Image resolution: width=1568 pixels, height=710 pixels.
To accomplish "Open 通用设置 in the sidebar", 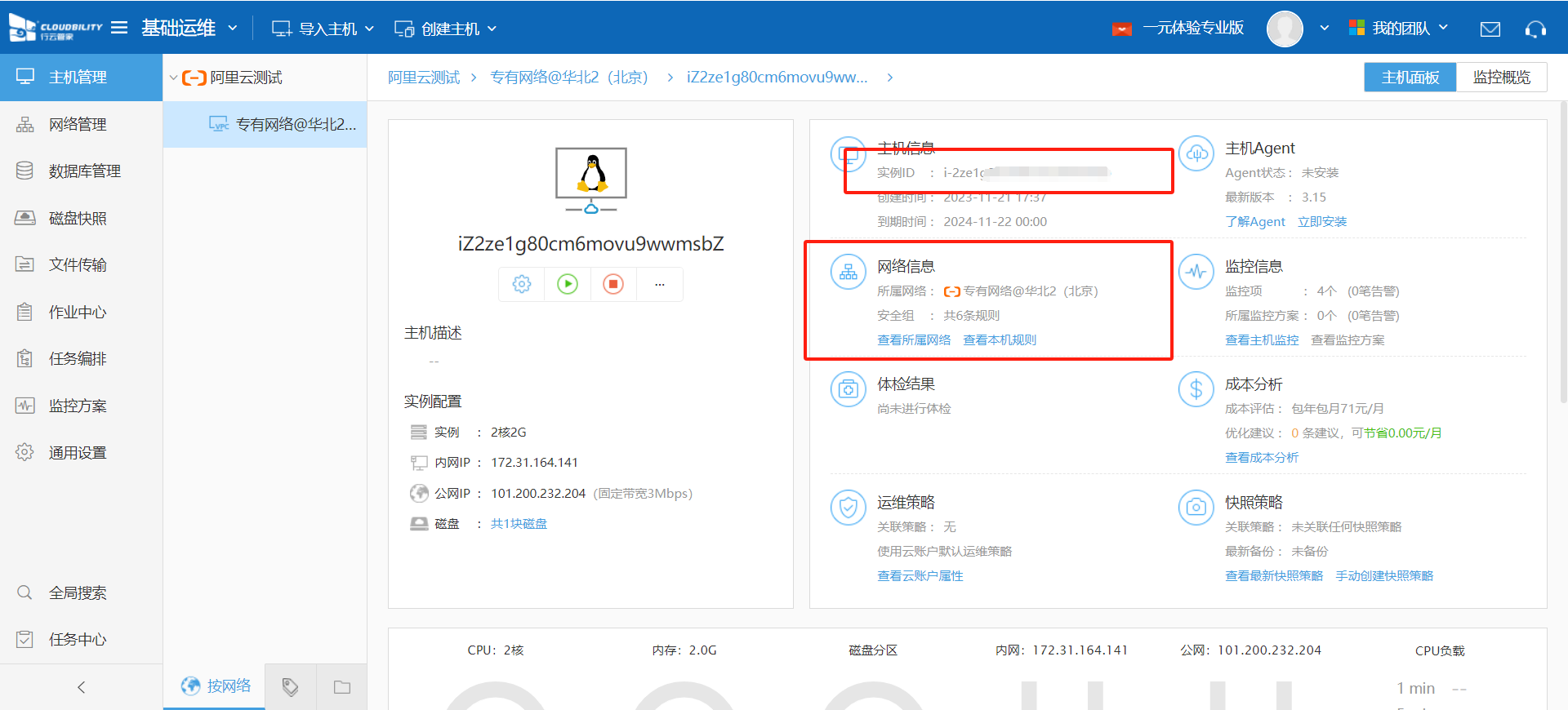I will (x=81, y=452).
